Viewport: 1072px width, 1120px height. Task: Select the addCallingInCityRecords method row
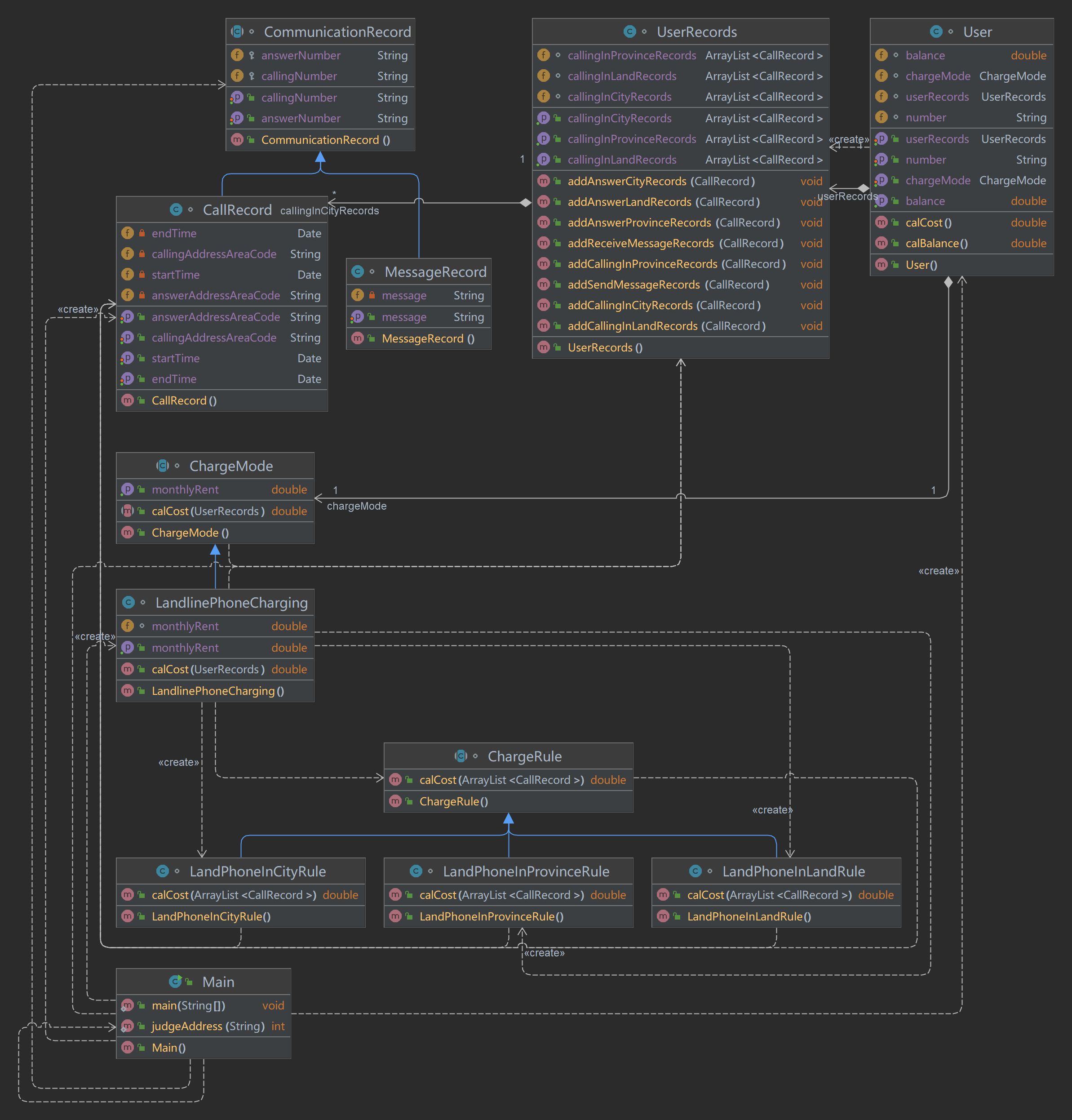click(x=664, y=306)
